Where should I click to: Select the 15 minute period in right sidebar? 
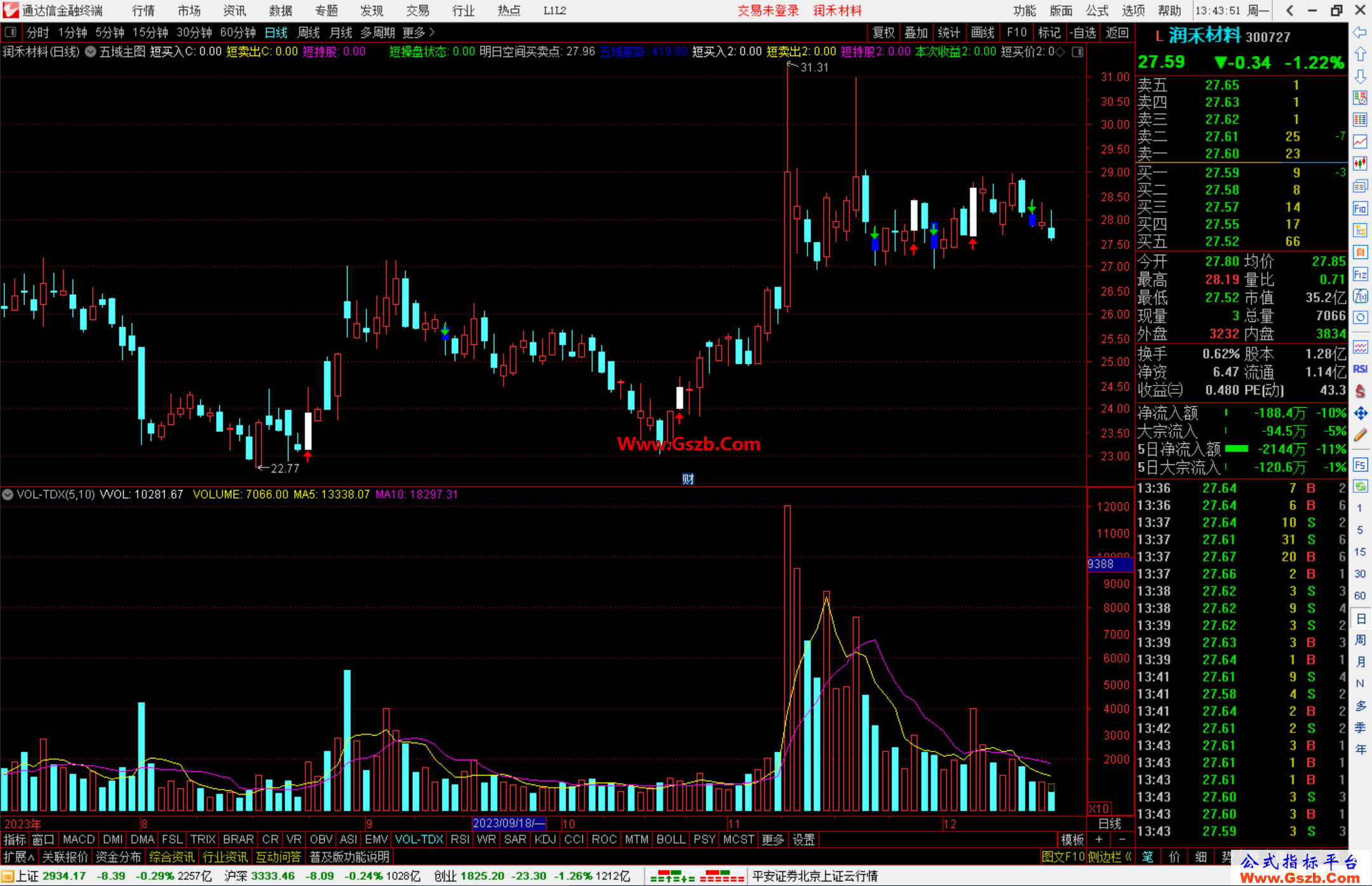click(1360, 552)
